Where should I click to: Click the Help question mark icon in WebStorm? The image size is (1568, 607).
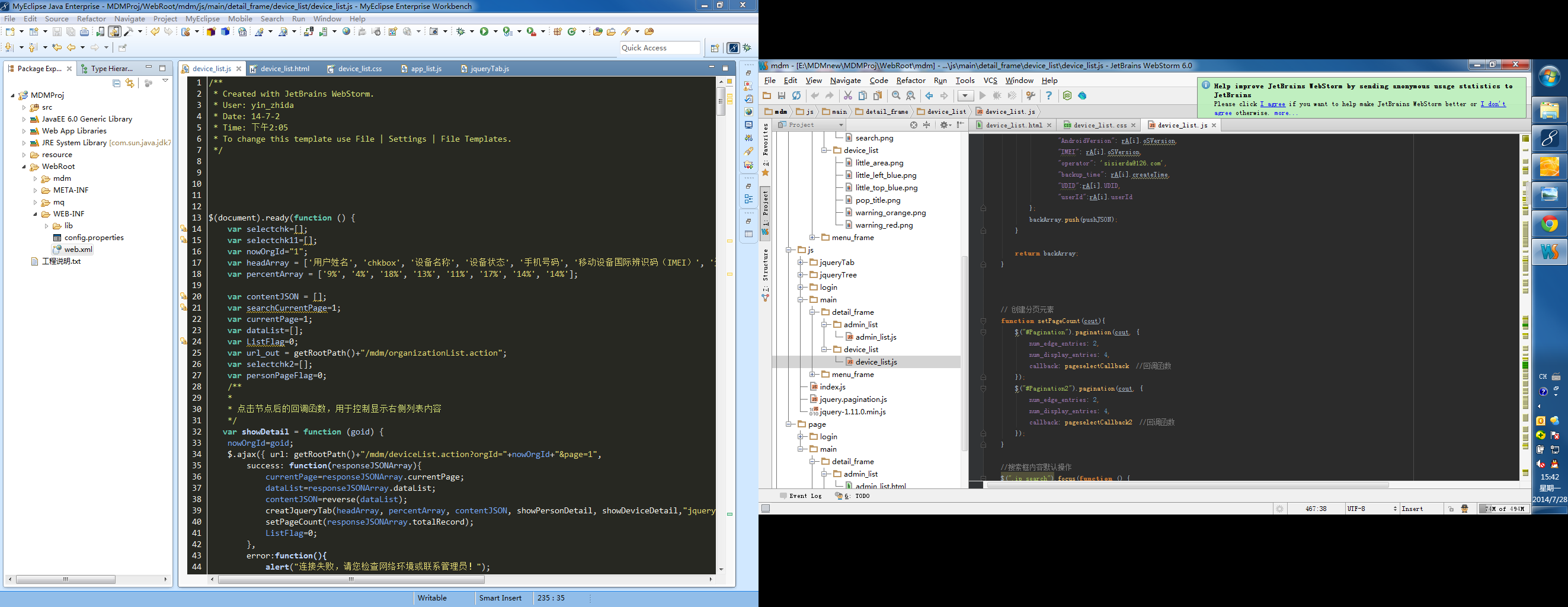(1049, 95)
